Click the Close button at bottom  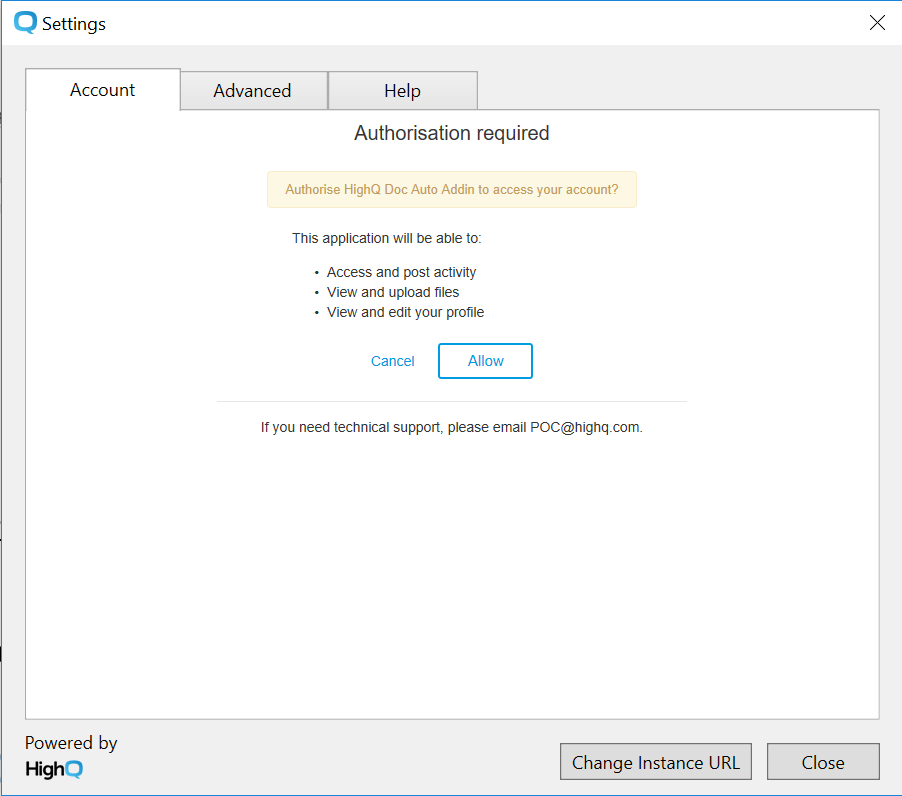tap(823, 761)
